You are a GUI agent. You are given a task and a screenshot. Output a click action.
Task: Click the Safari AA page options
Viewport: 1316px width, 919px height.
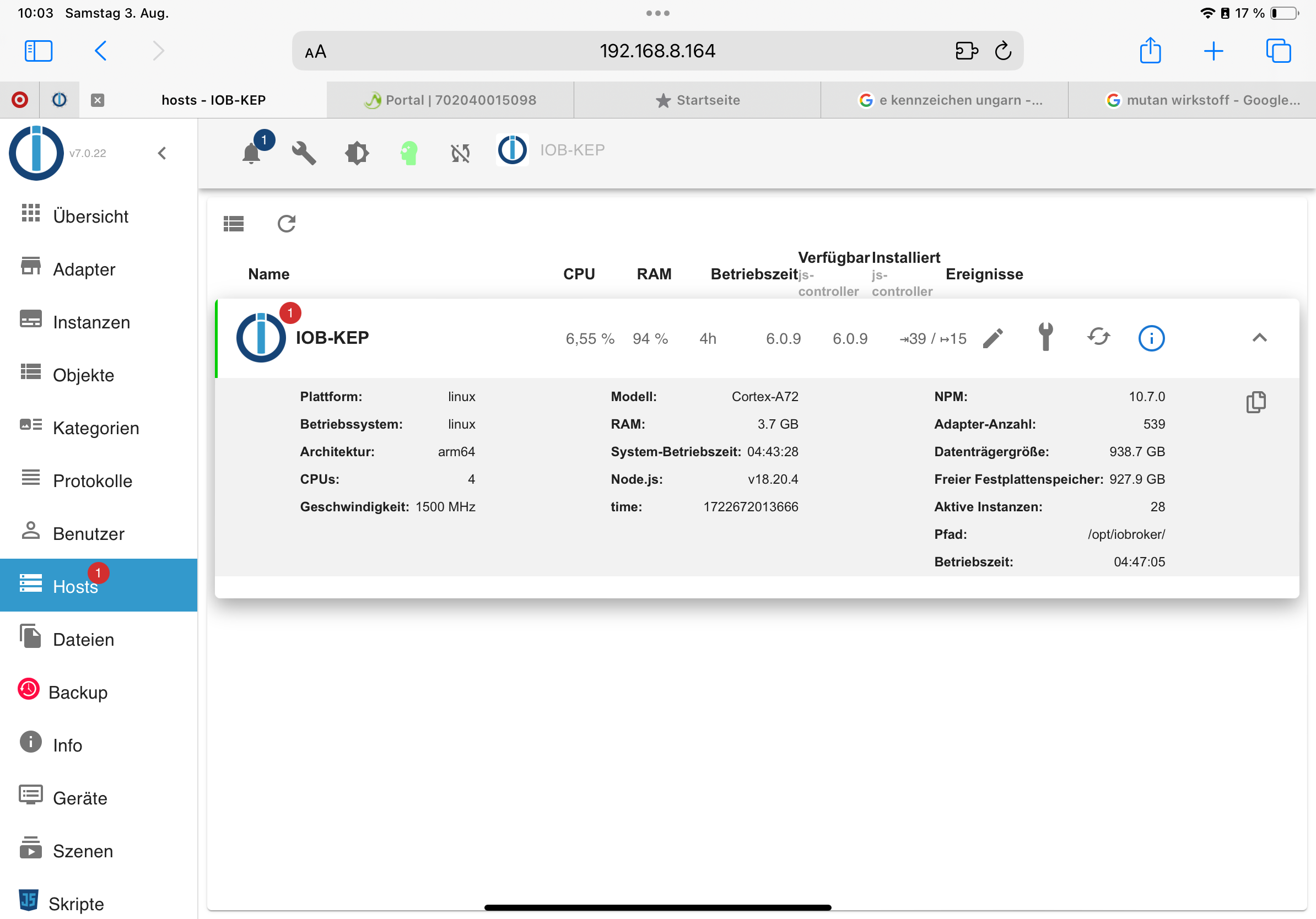[x=315, y=52]
